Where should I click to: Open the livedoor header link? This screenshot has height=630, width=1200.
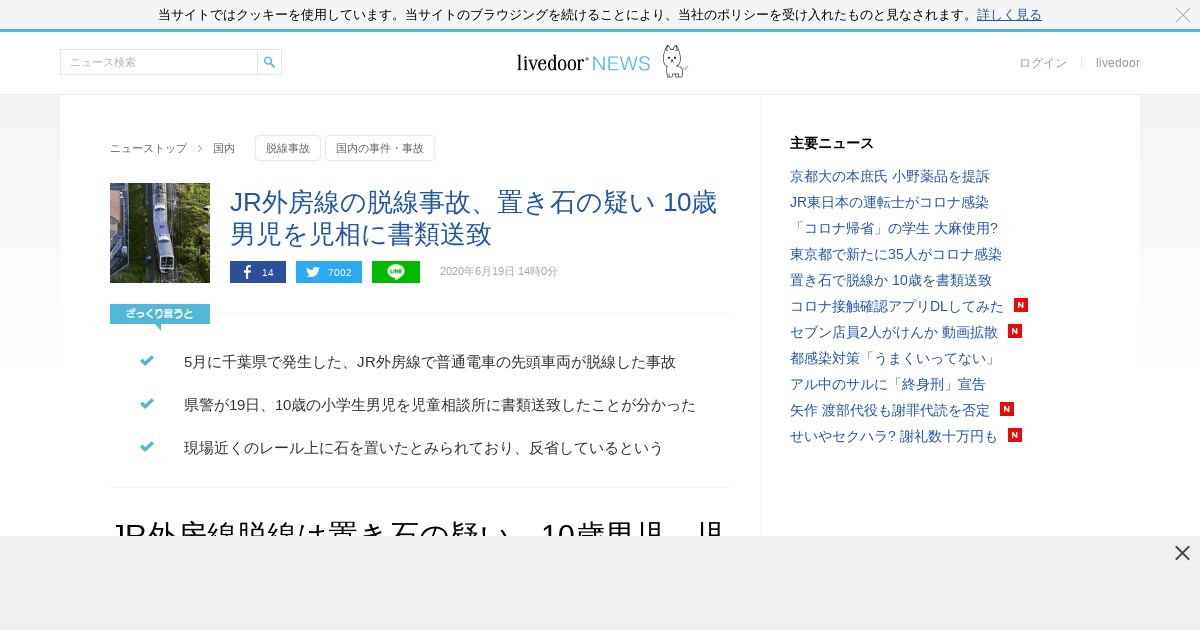pos(1118,63)
